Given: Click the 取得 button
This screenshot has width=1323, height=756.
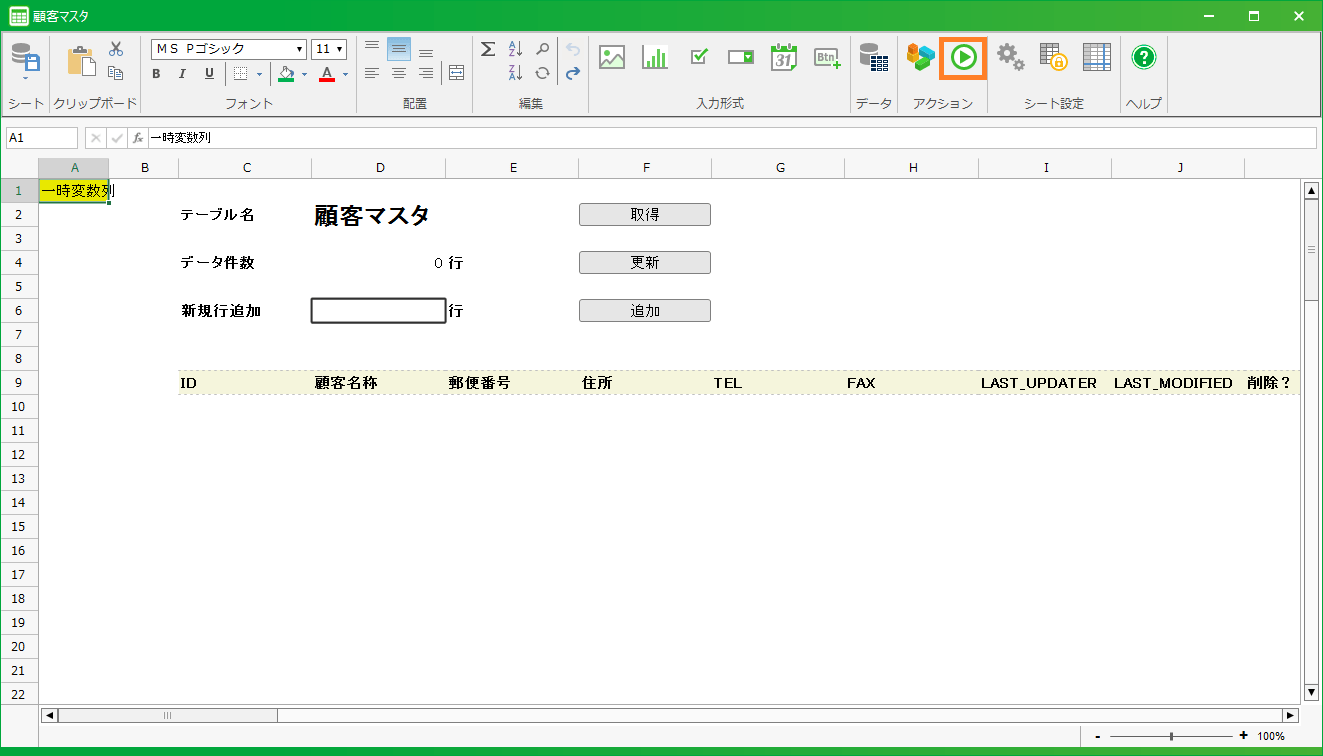Looking at the screenshot, I should tap(644, 215).
